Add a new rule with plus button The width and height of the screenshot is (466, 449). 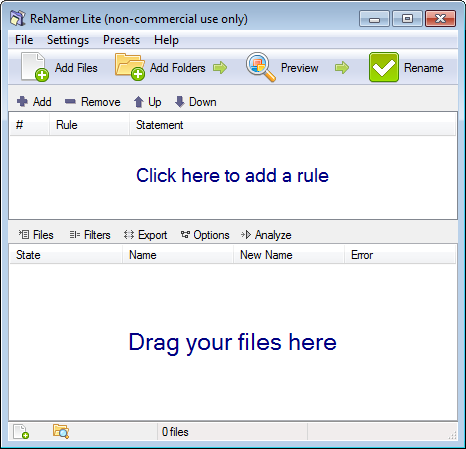point(34,102)
